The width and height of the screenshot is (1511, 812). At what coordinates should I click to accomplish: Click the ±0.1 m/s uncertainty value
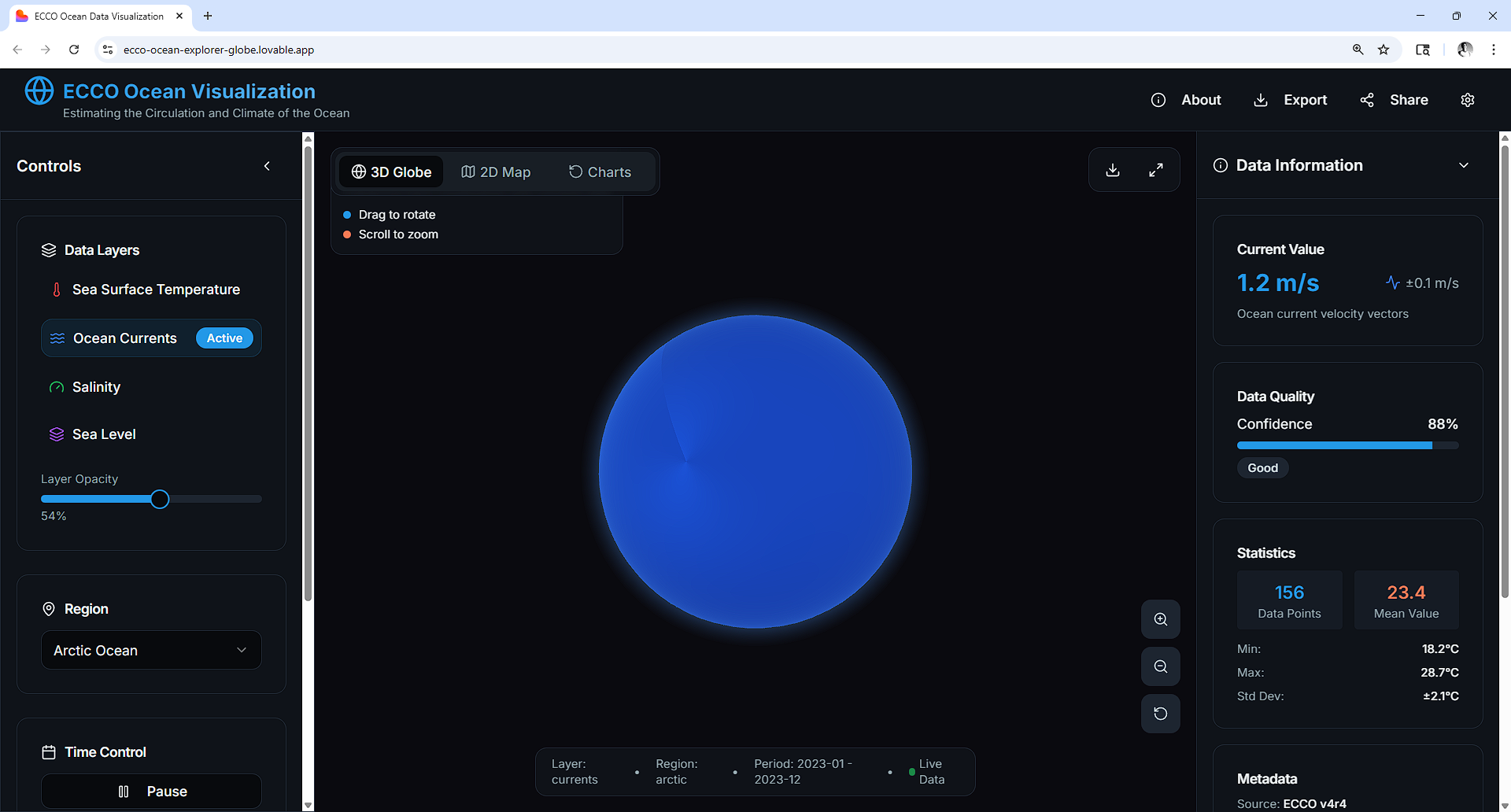1432,283
